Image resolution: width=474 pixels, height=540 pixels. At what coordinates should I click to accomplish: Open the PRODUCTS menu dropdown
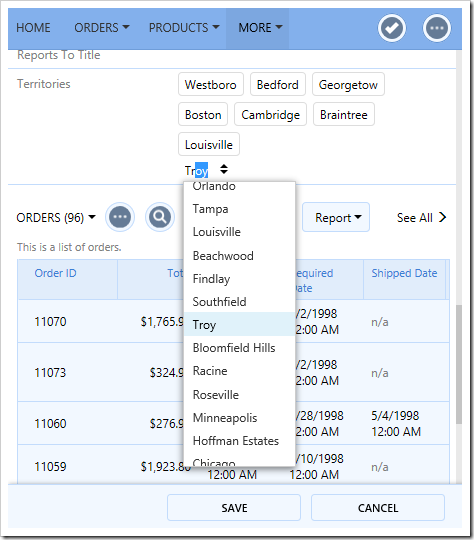184,28
